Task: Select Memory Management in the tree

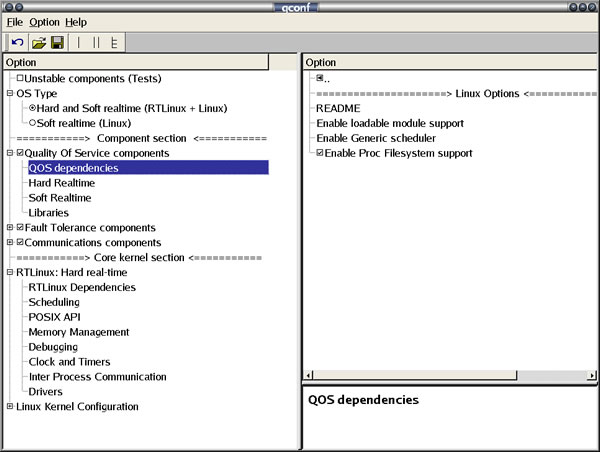Action: tap(78, 332)
